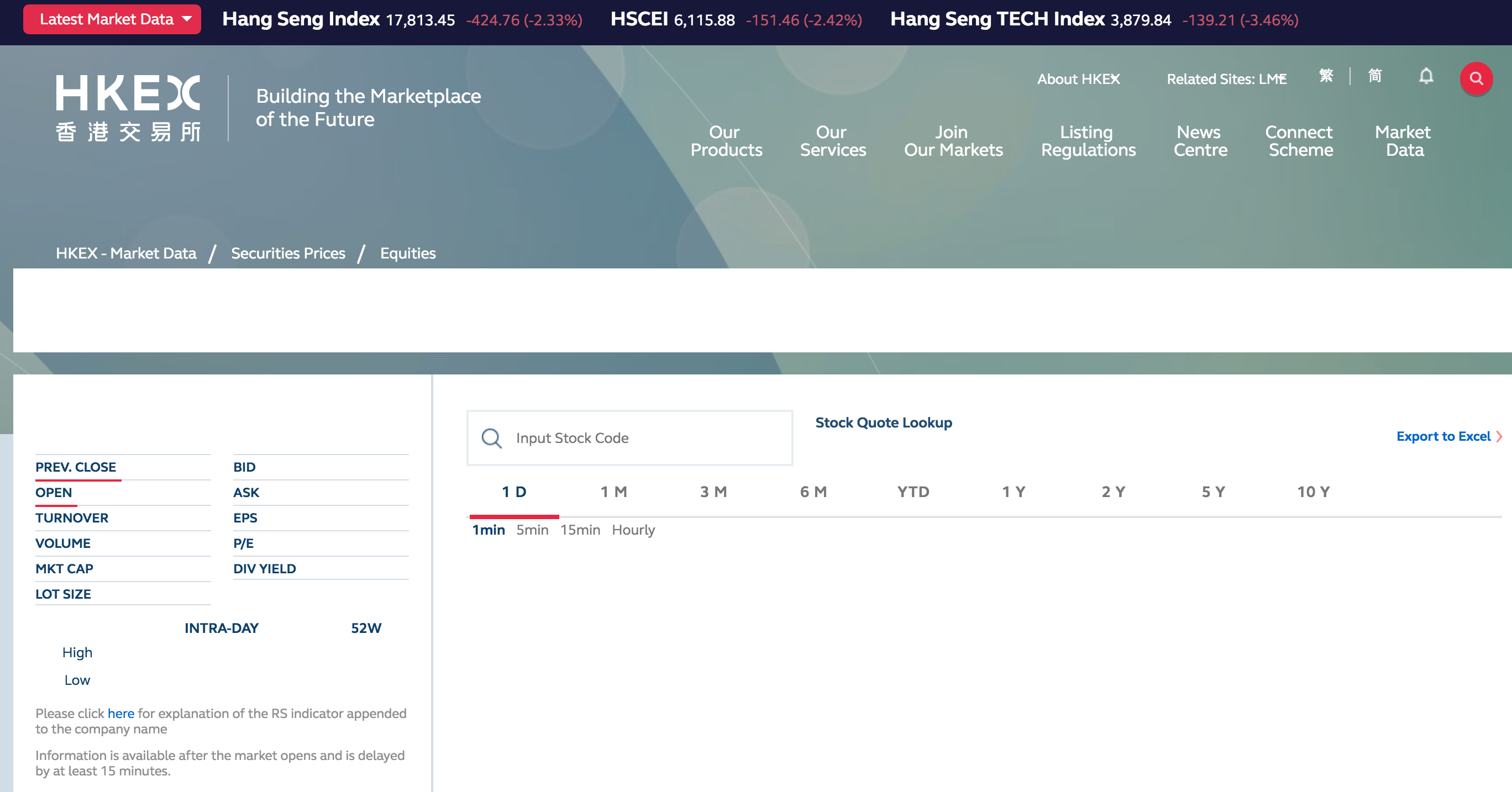This screenshot has width=1512, height=792.
Task: Open the Connect Scheme menu
Action: point(1299,141)
